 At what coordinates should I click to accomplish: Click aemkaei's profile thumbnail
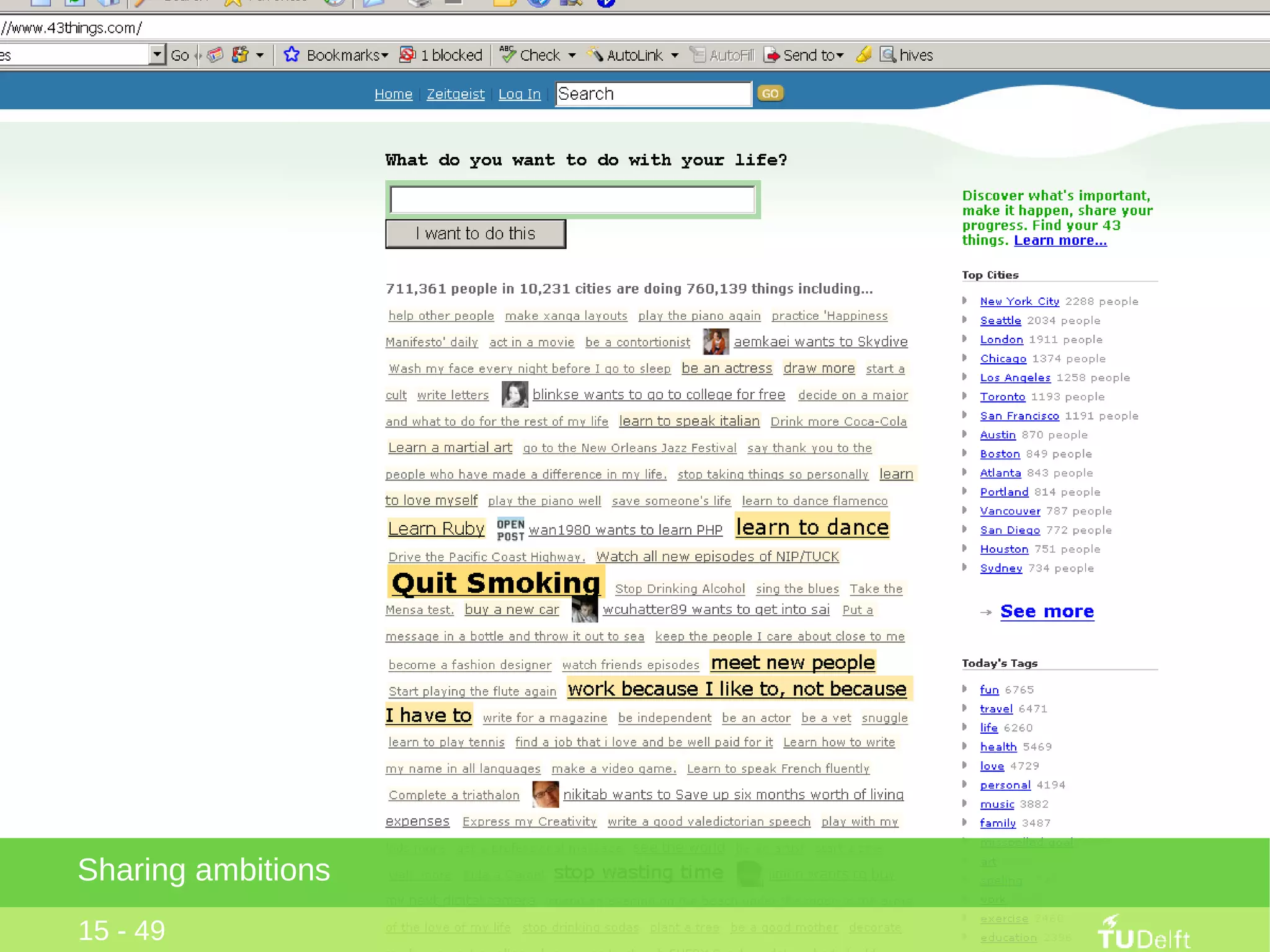click(715, 342)
